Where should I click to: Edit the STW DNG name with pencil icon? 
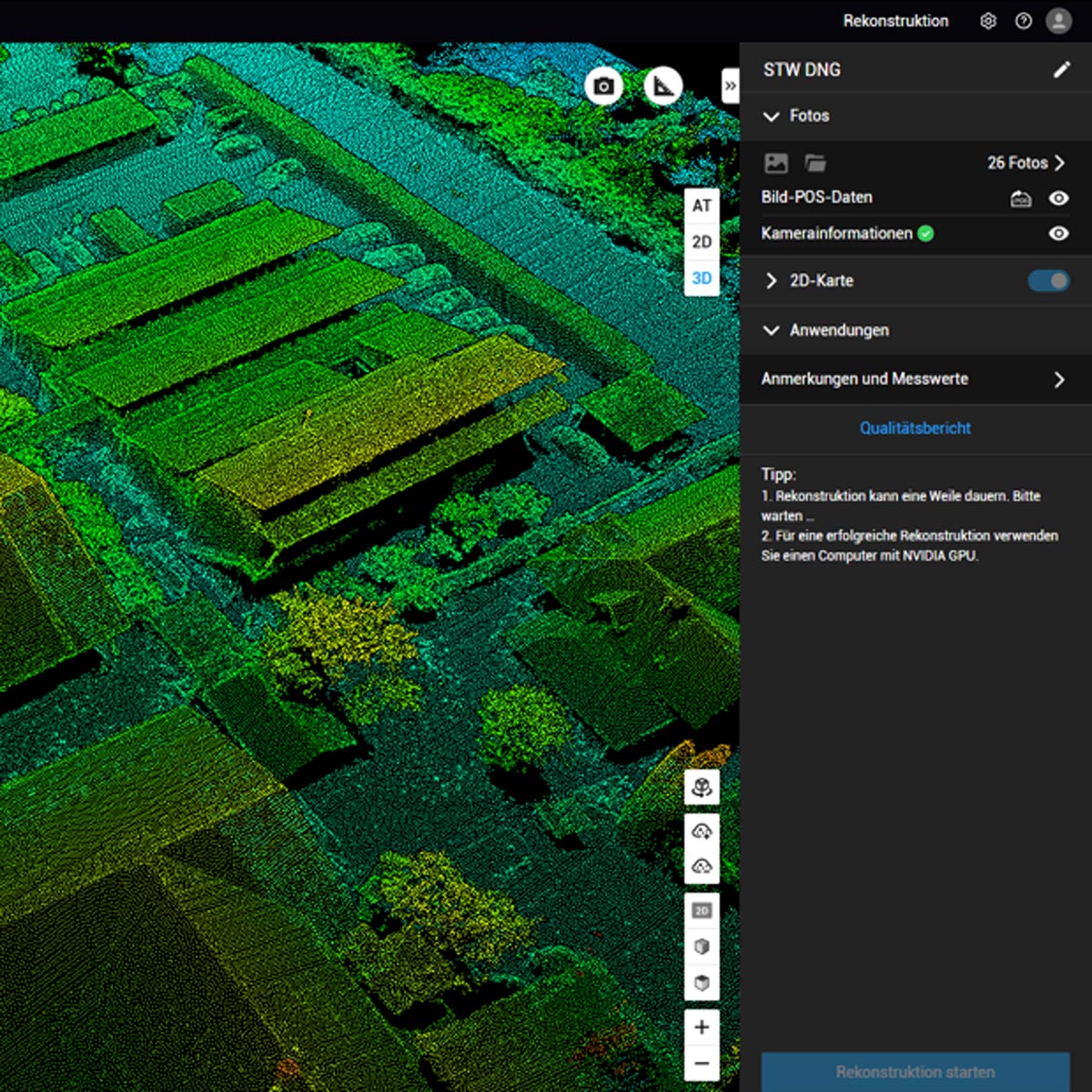[x=1061, y=70]
